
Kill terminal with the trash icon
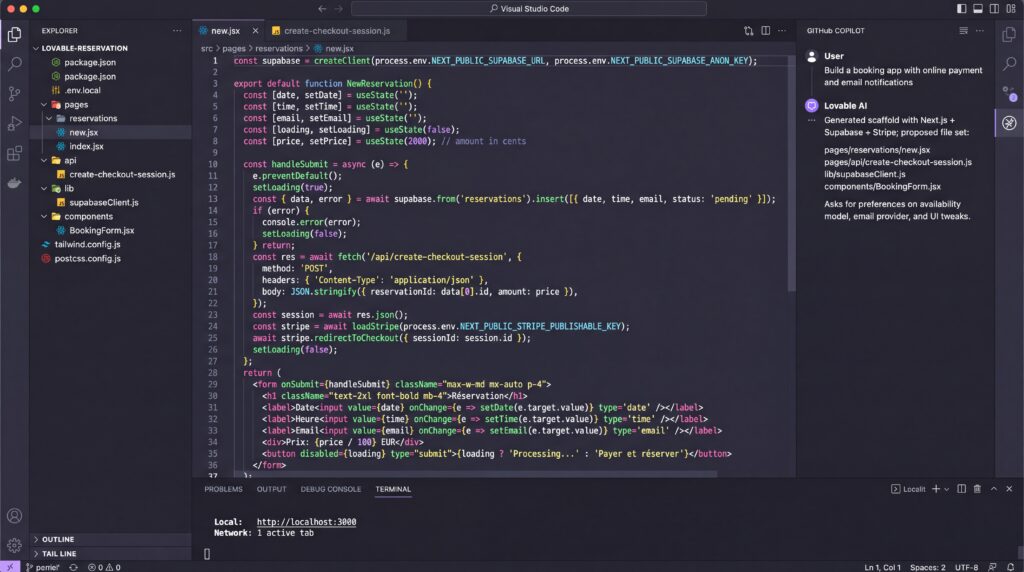pyautogui.click(x=977, y=489)
